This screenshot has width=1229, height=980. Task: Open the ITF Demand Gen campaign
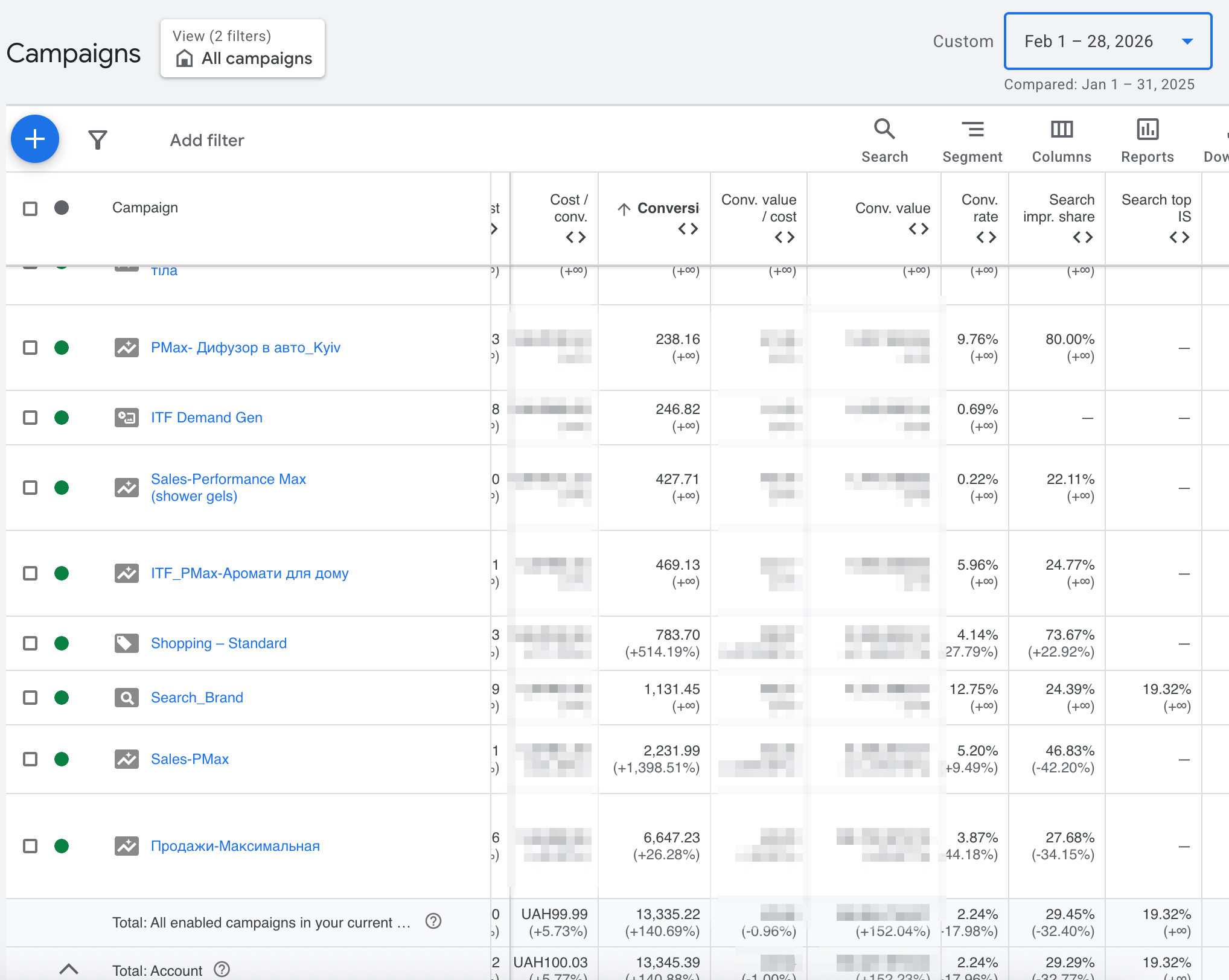[206, 418]
